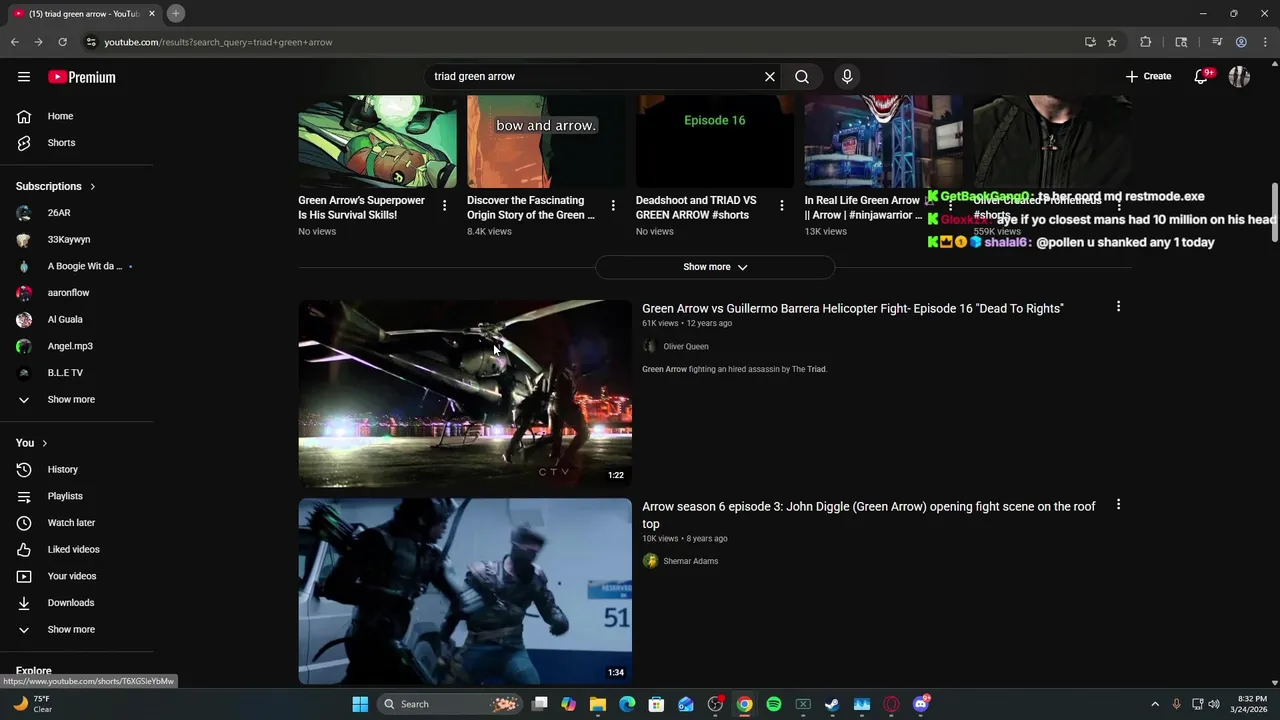Open Spotify from taskbar
The height and width of the screenshot is (720, 1280).
coord(774,704)
